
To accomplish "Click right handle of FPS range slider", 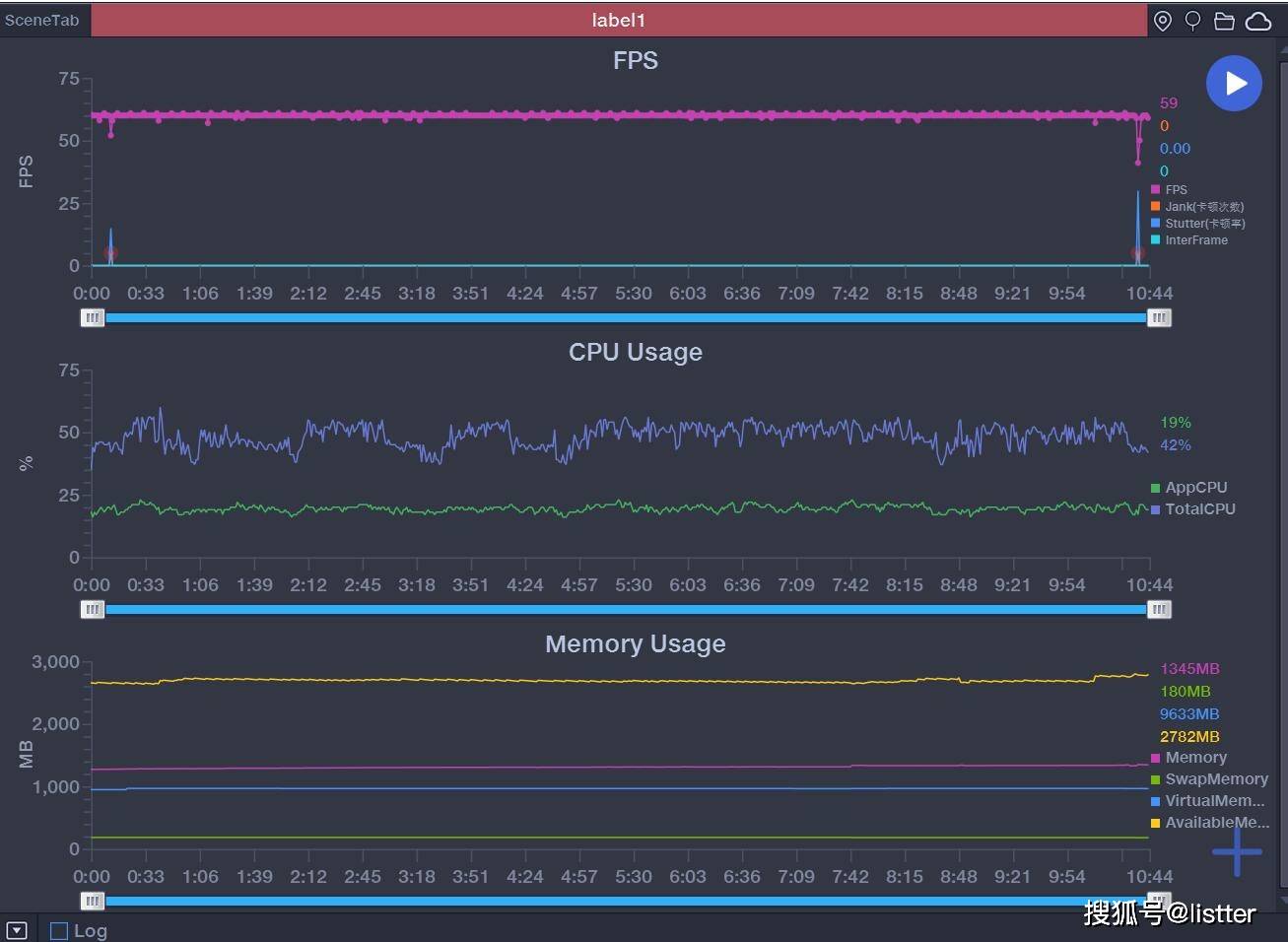I will (1159, 317).
